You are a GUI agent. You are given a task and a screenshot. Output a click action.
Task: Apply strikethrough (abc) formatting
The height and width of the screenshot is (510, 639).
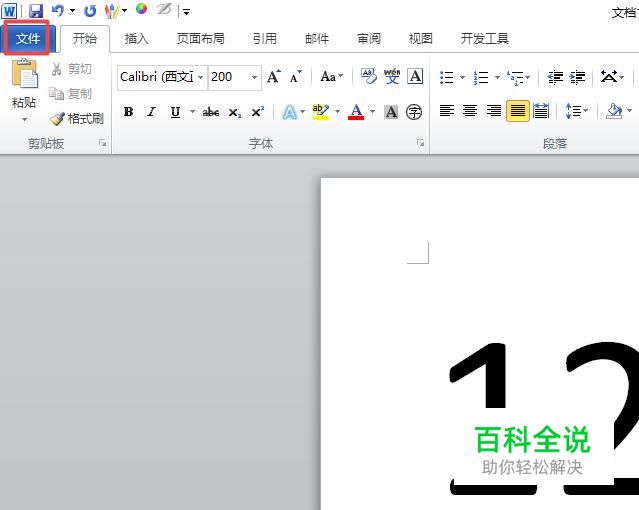(211, 112)
